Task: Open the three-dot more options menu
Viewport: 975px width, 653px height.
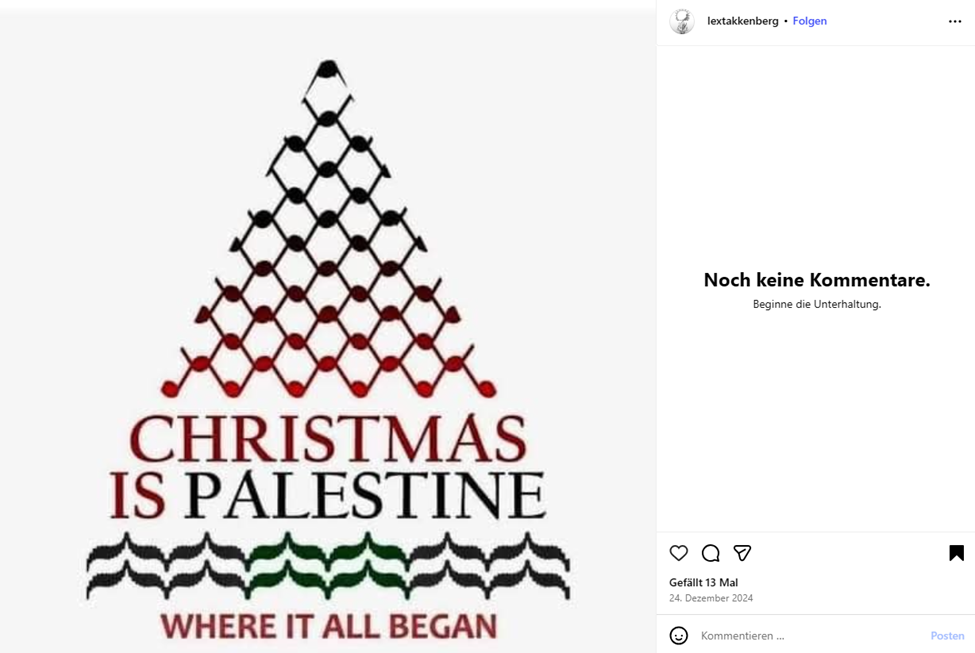Action: point(955,21)
